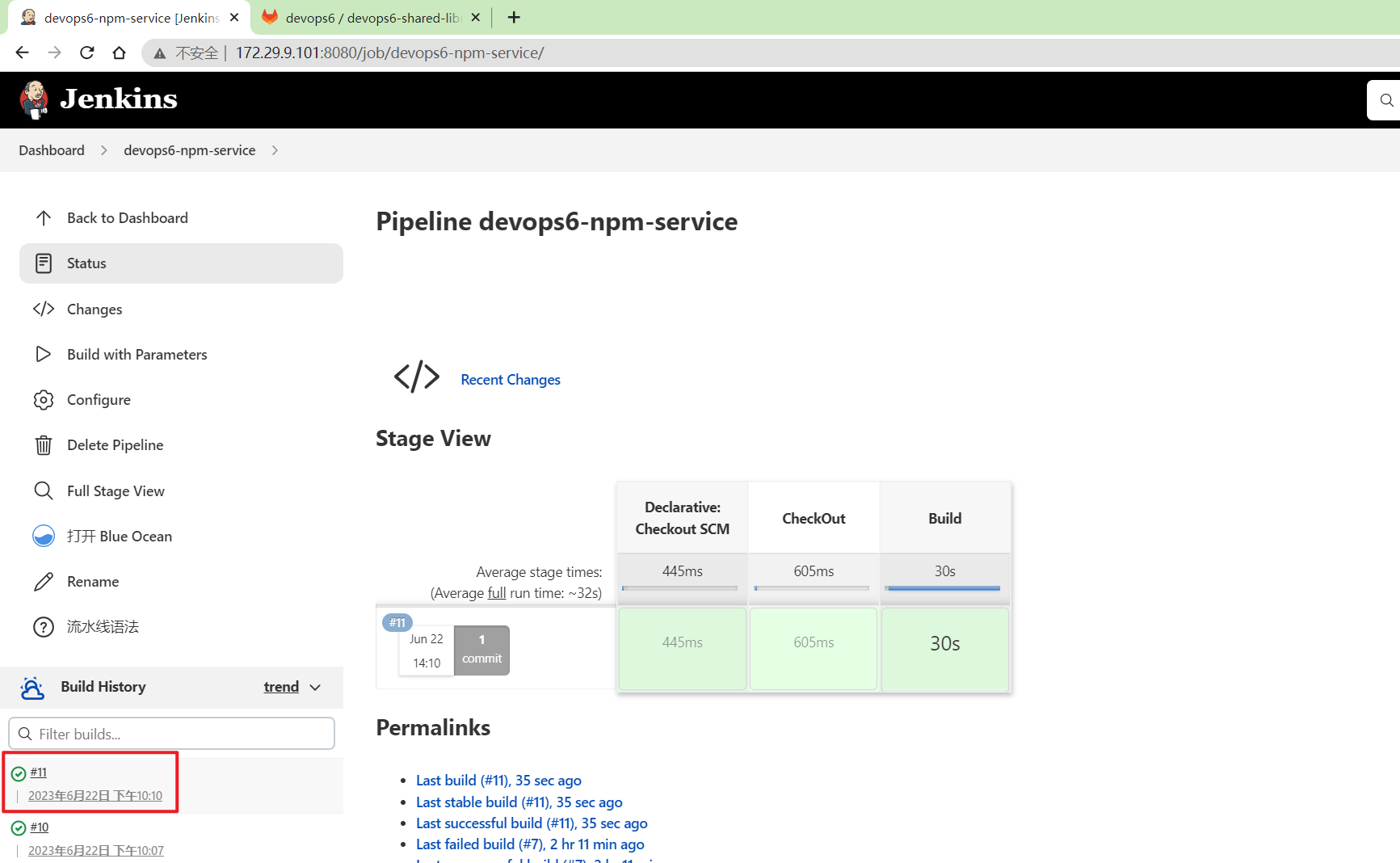Click build #11 success status icon
Image resolution: width=1400 pixels, height=863 pixels.
[19, 774]
